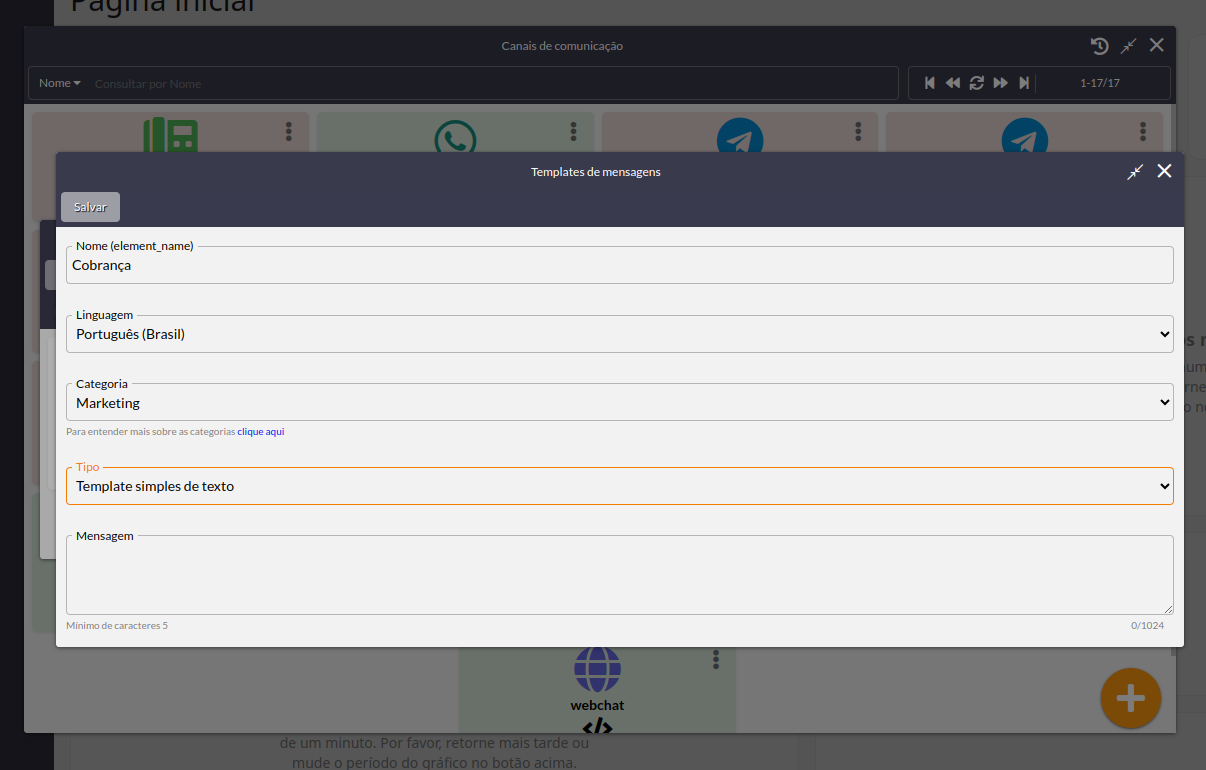
Task: Go to last page of channels
Action: coord(1024,83)
